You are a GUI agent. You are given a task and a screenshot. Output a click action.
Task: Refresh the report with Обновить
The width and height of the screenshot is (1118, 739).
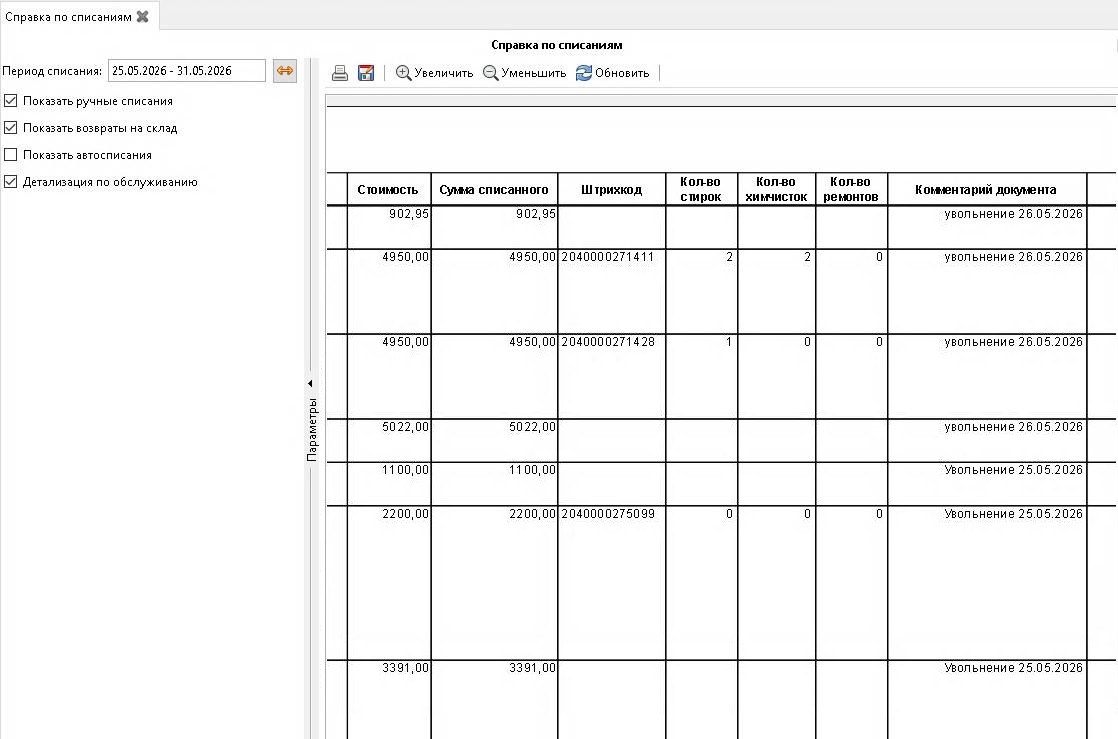click(x=612, y=73)
